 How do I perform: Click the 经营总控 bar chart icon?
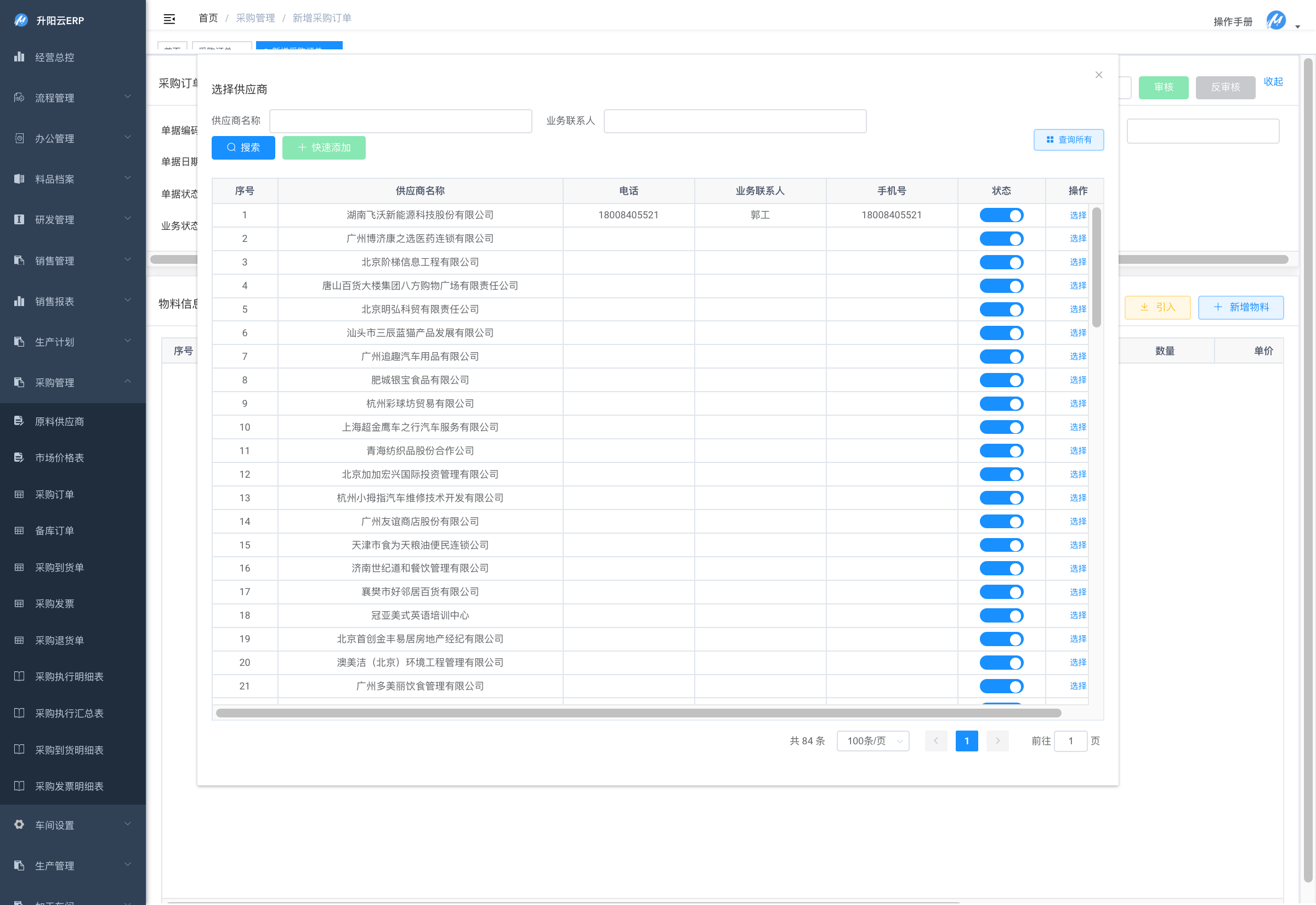coord(19,56)
